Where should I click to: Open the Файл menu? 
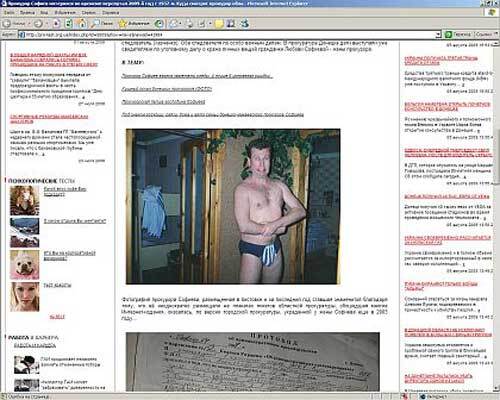coord(9,13)
